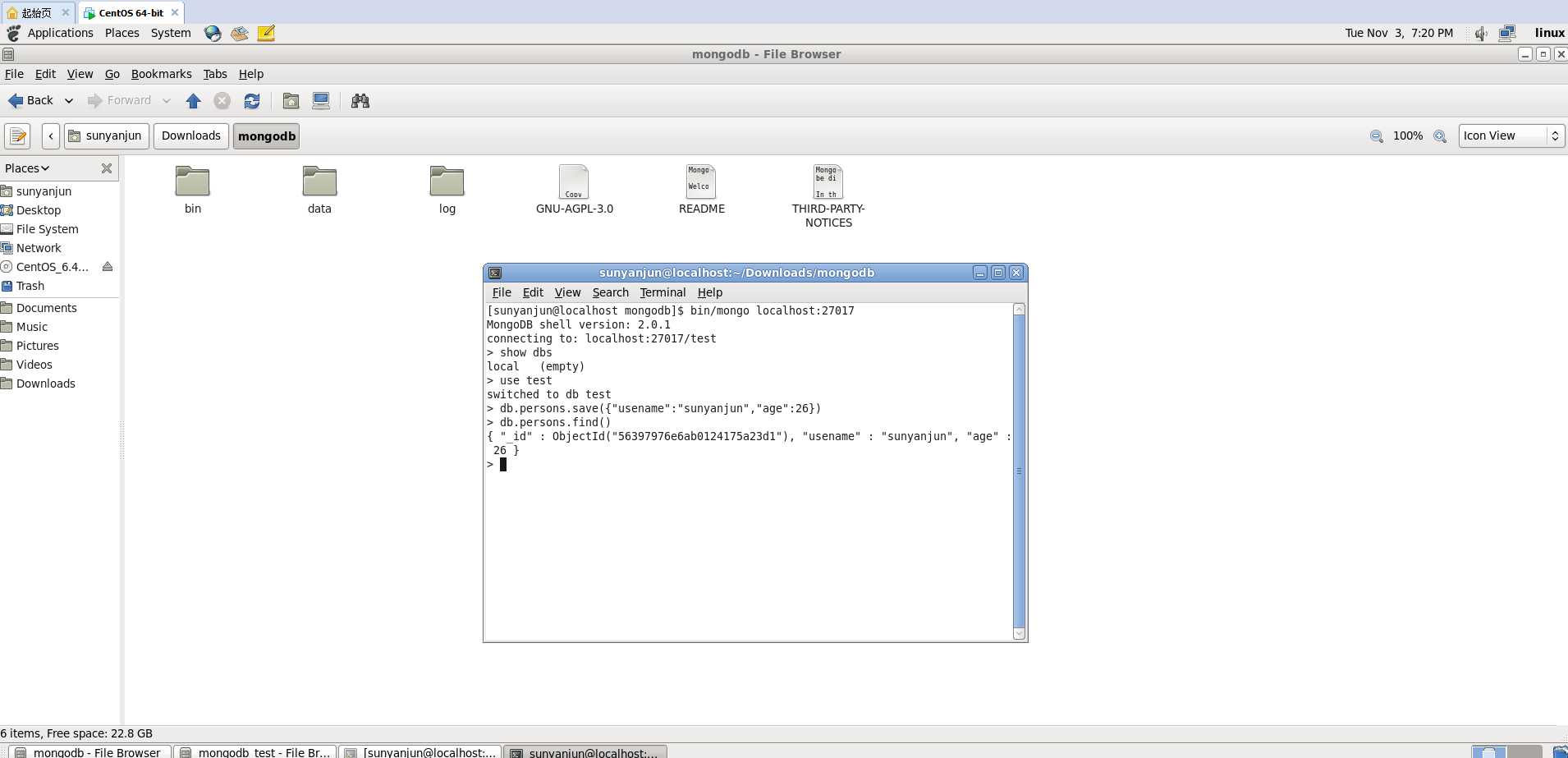Reload the current folder
Screen dimensions: 1568x758
[x=252, y=101]
